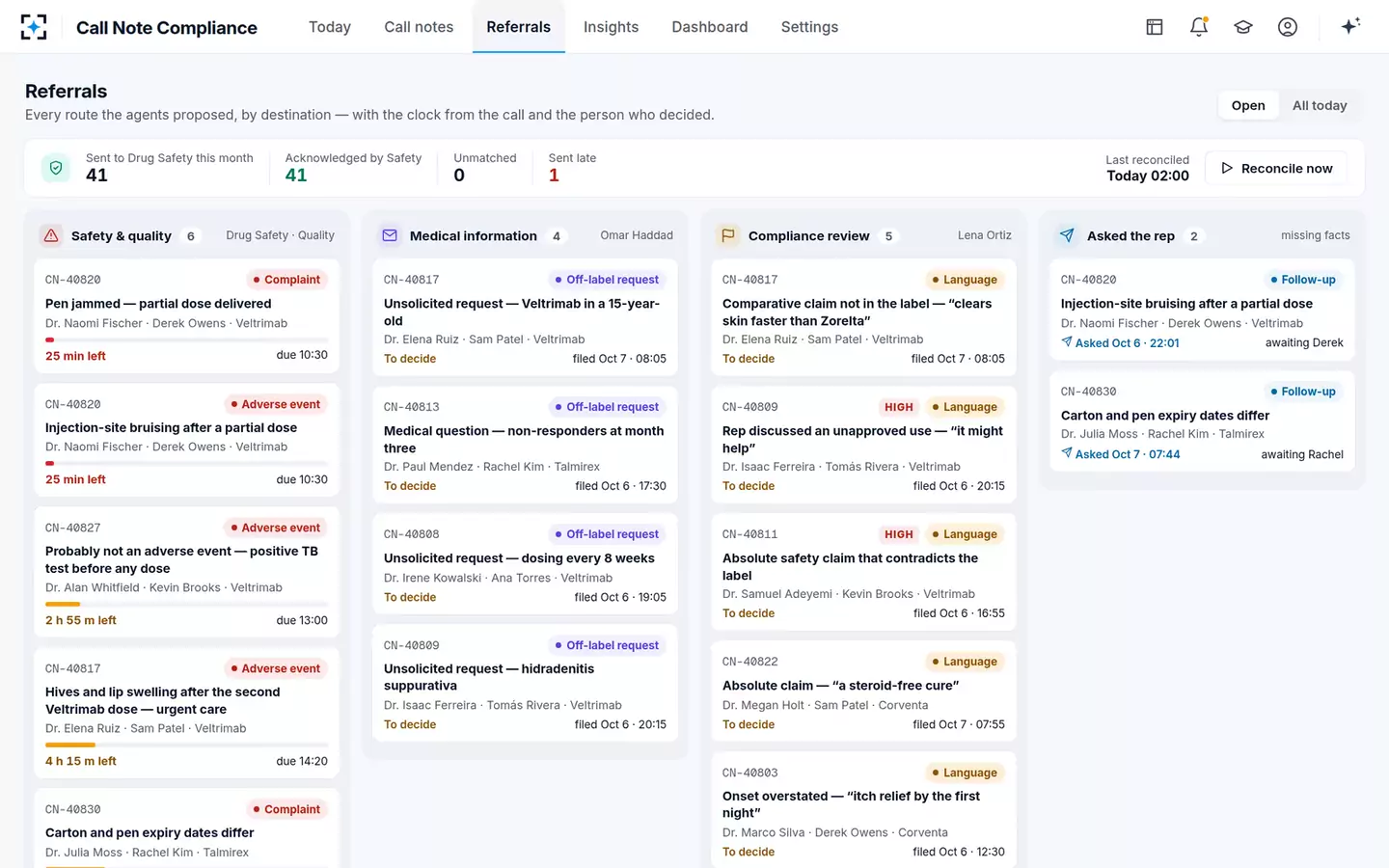
Task: Open the AI sparkle assistant icon
Action: 1350,26
